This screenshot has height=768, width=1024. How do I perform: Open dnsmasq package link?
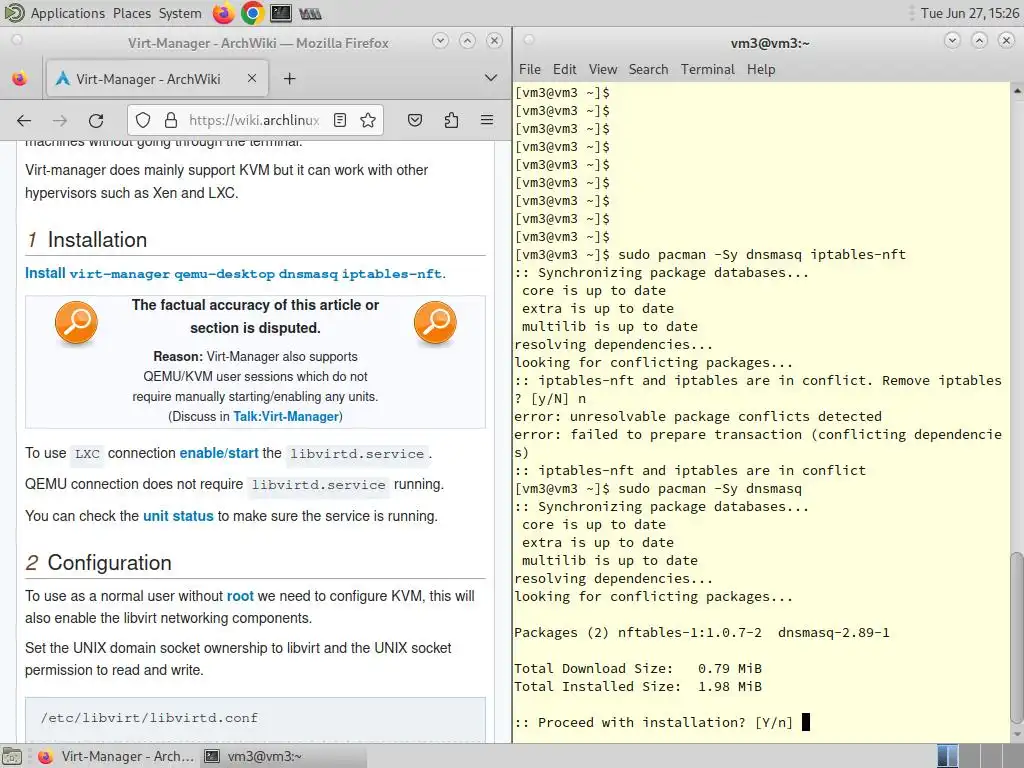tap(308, 274)
